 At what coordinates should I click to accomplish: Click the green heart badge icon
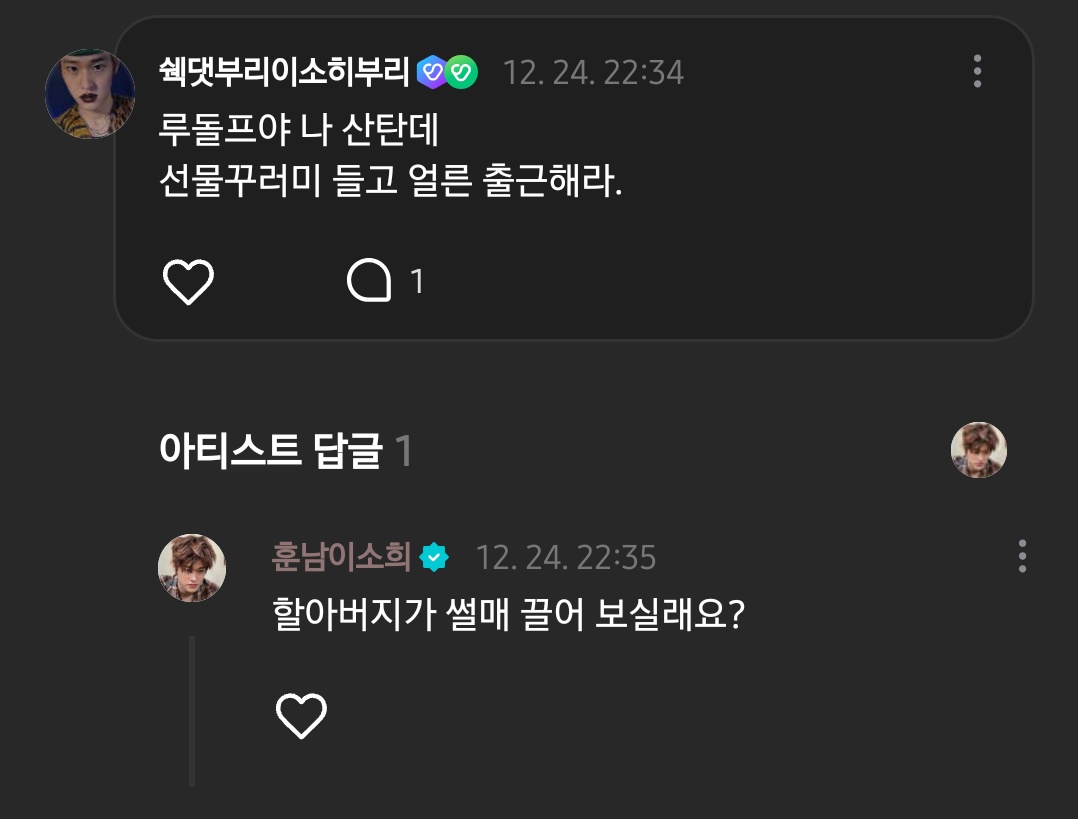pyautogui.click(x=462, y=72)
